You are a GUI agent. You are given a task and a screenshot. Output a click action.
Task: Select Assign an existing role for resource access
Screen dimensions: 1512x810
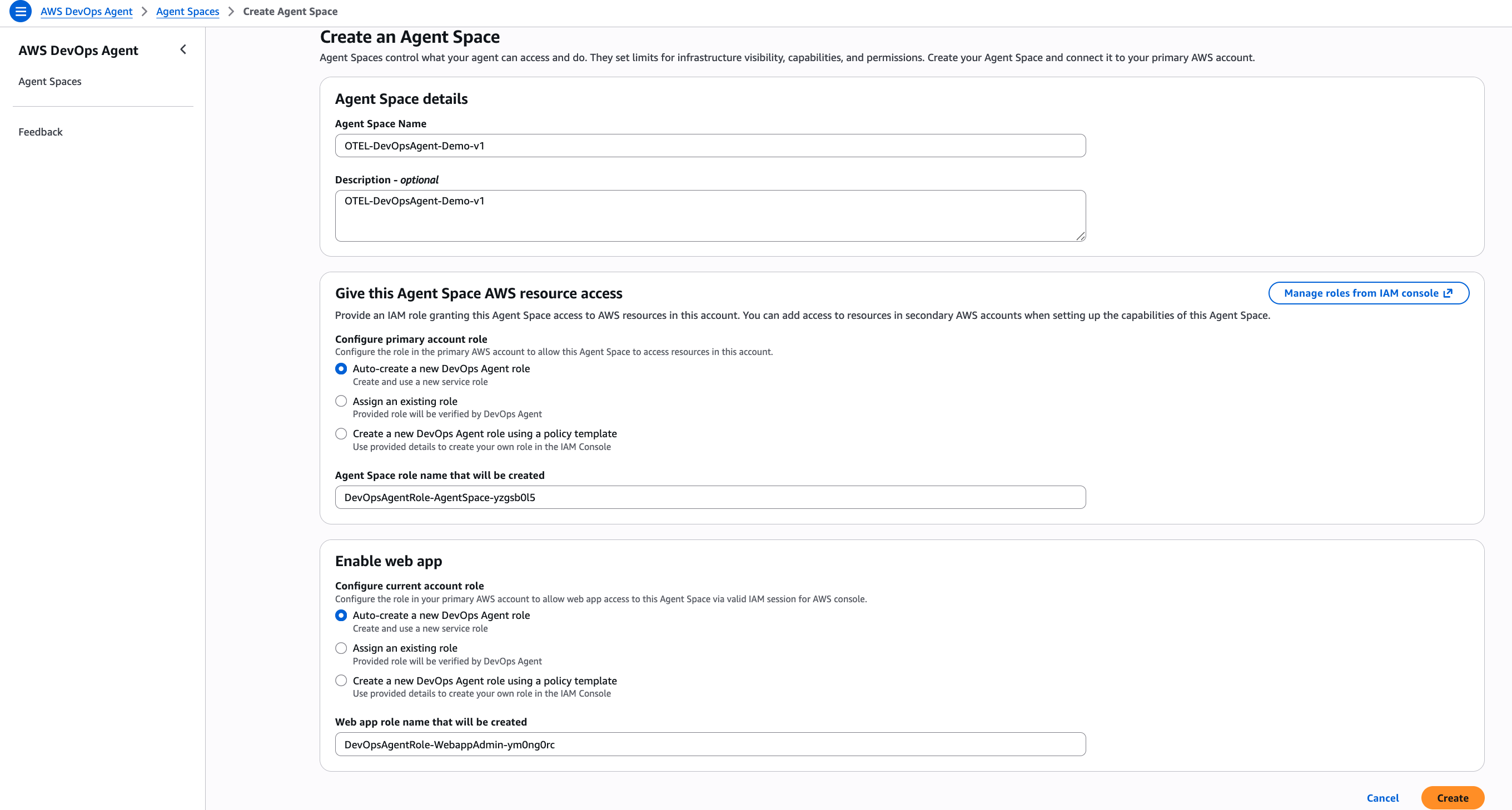(x=341, y=401)
